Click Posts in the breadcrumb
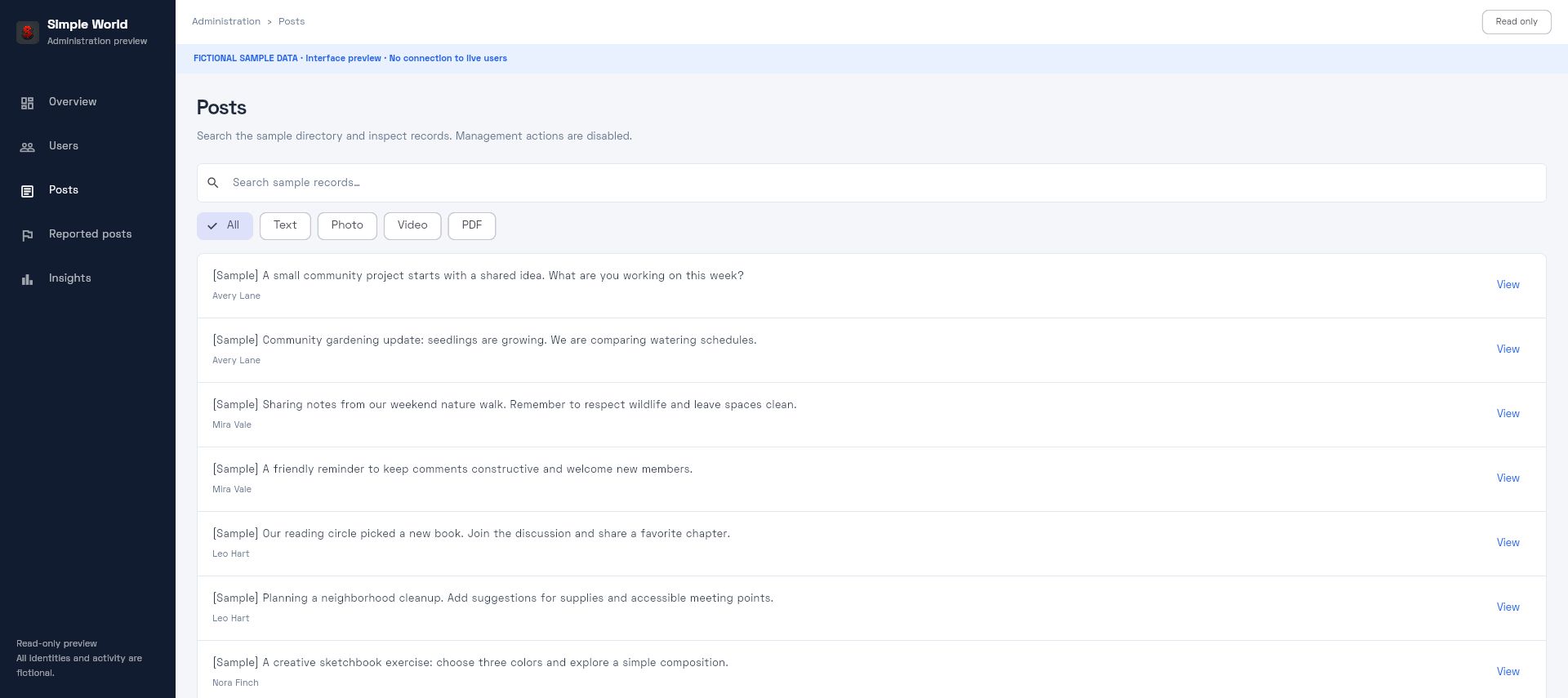The height and width of the screenshot is (698, 1568). coord(292,21)
